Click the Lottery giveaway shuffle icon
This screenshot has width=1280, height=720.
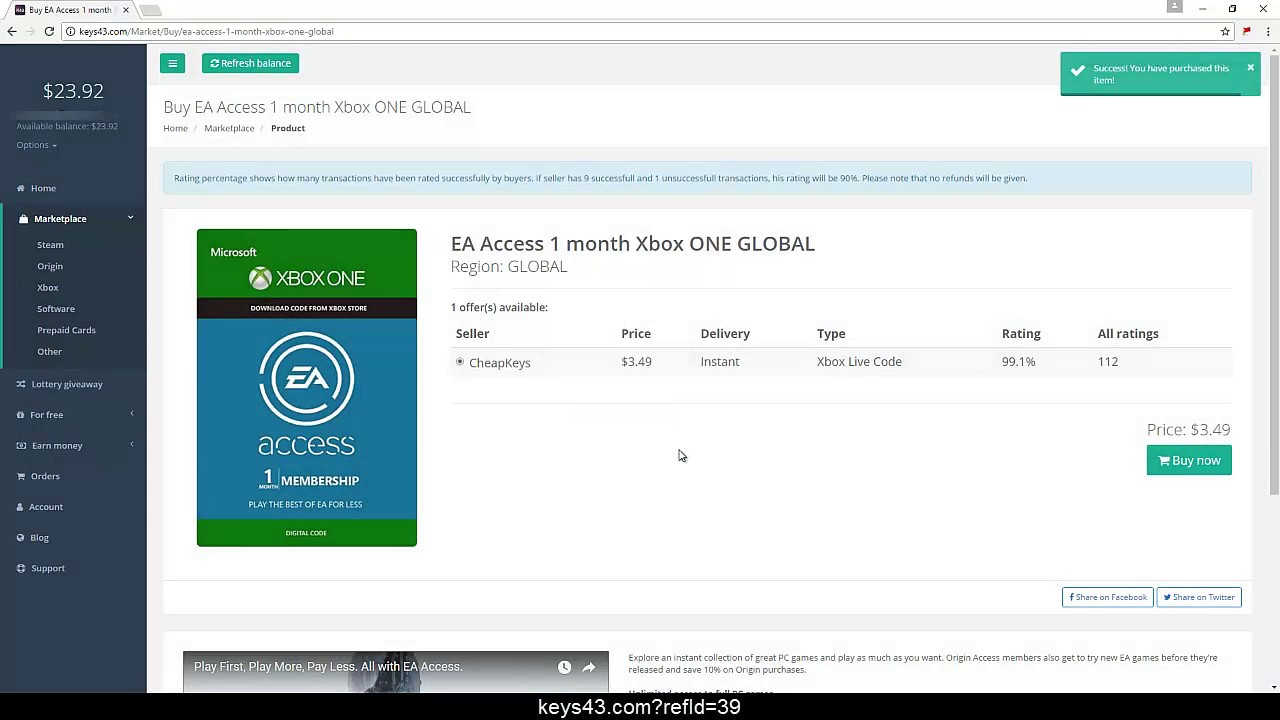[21, 384]
